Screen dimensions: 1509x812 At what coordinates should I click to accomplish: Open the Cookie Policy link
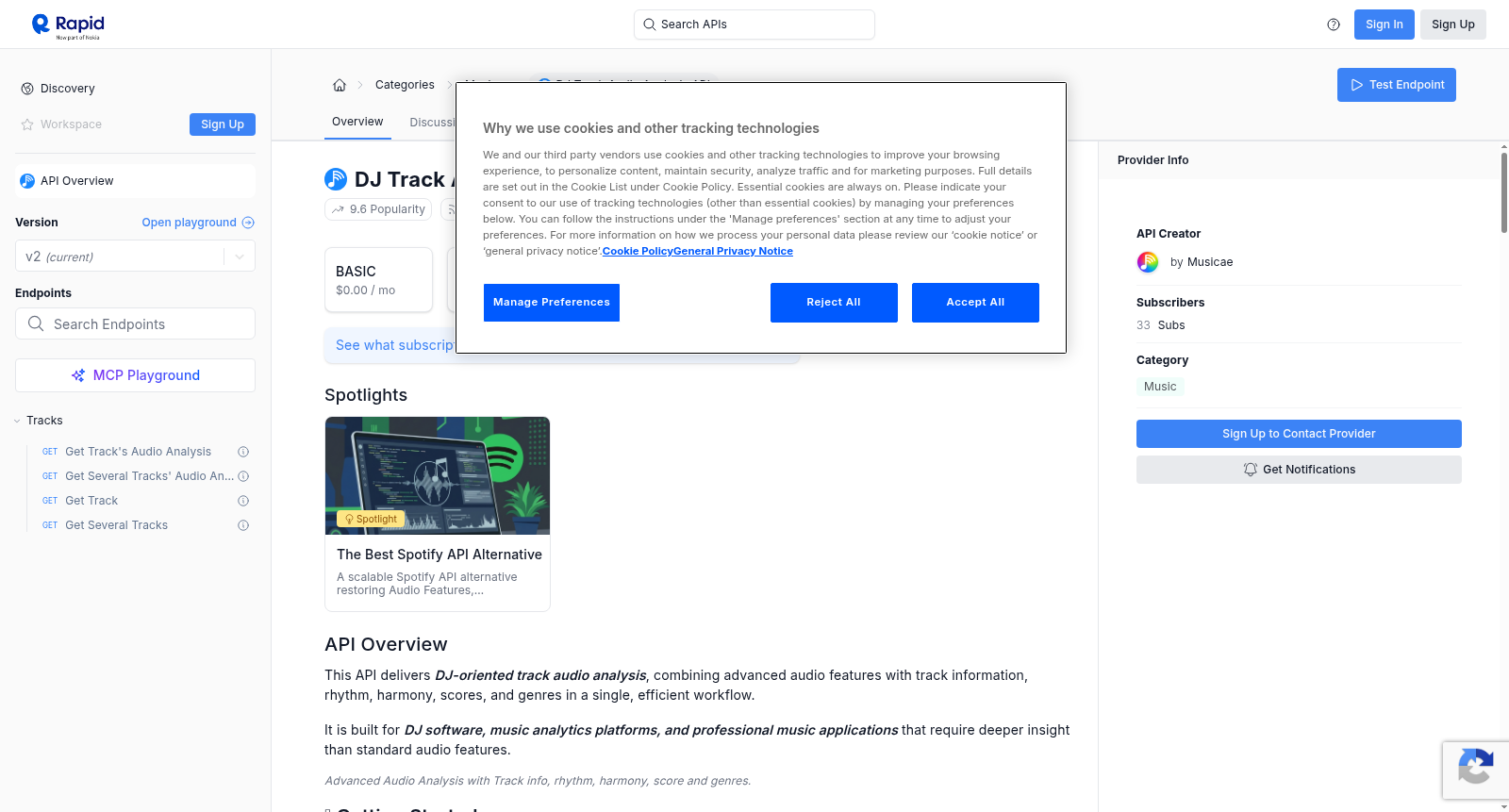pos(638,251)
